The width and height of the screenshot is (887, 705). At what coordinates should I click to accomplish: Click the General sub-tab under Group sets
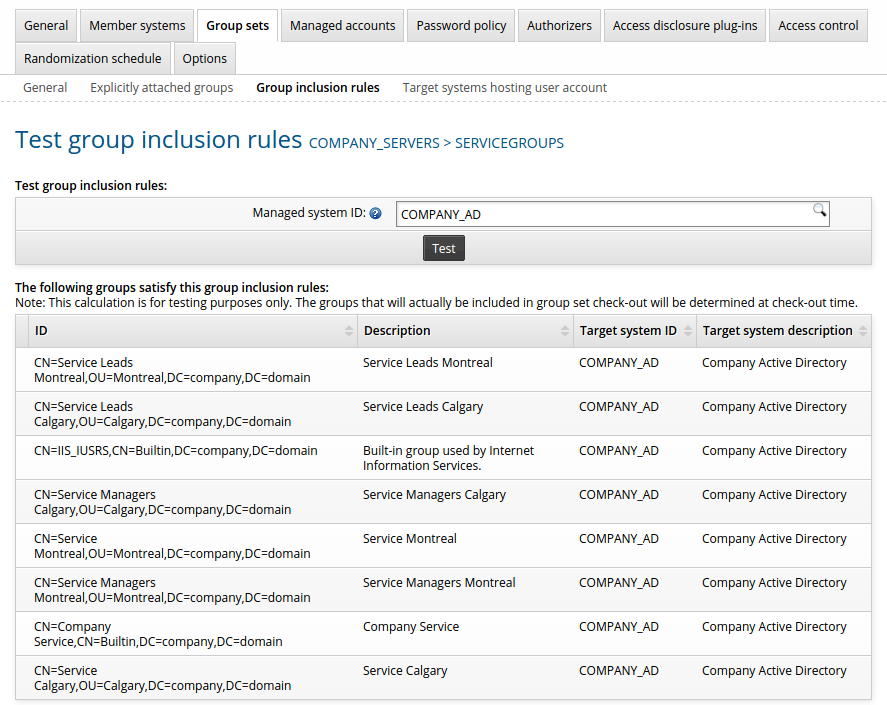pyautogui.click(x=45, y=88)
